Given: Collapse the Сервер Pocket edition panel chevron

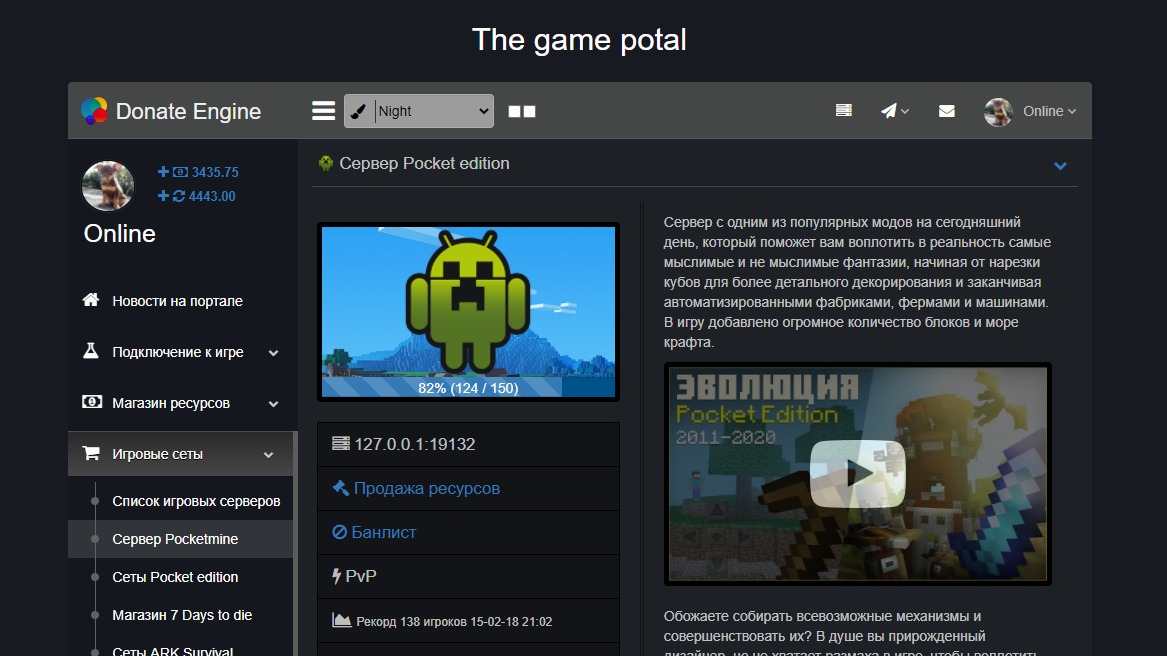Looking at the screenshot, I should click(x=1060, y=165).
